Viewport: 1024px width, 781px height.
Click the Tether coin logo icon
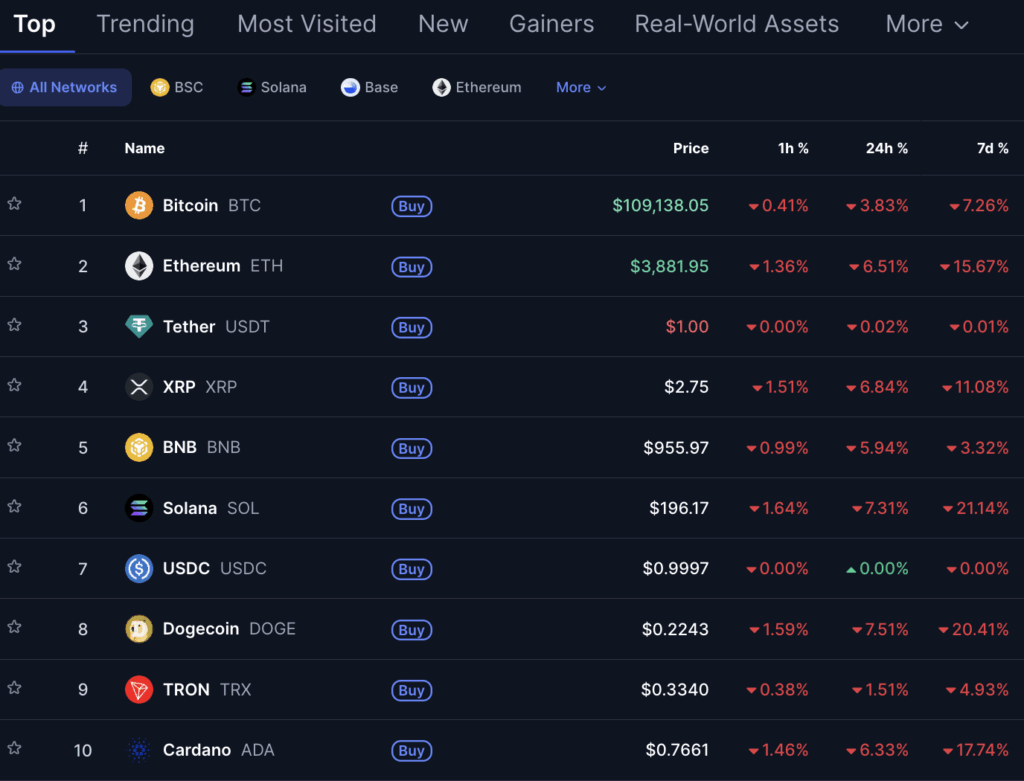(139, 326)
